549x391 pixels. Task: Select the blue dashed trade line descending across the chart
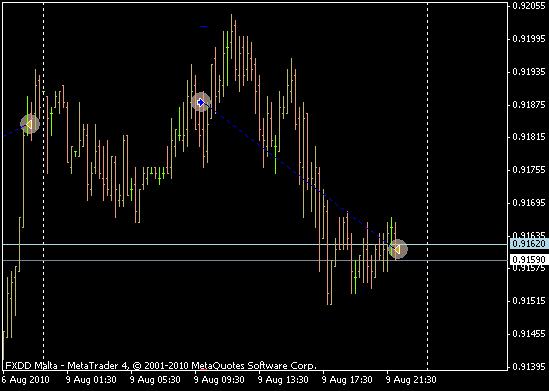[299, 176]
